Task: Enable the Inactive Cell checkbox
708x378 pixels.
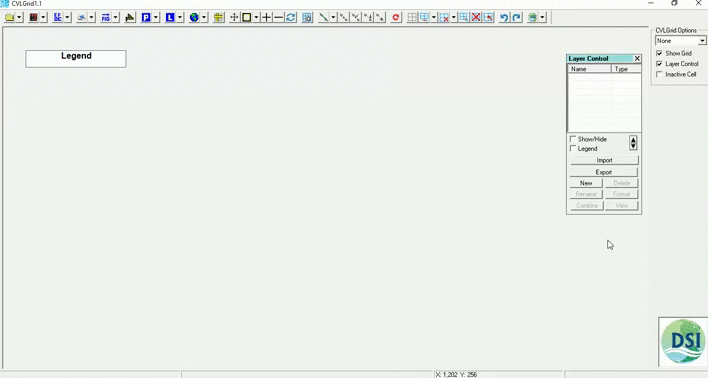Action: (659, 74)
